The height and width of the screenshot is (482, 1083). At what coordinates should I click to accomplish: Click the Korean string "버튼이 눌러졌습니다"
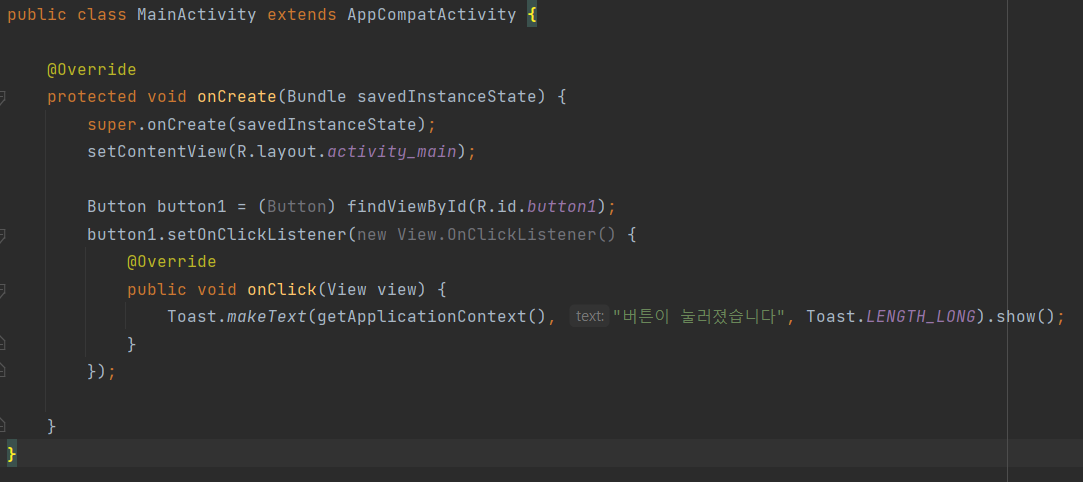click(700, 316)
